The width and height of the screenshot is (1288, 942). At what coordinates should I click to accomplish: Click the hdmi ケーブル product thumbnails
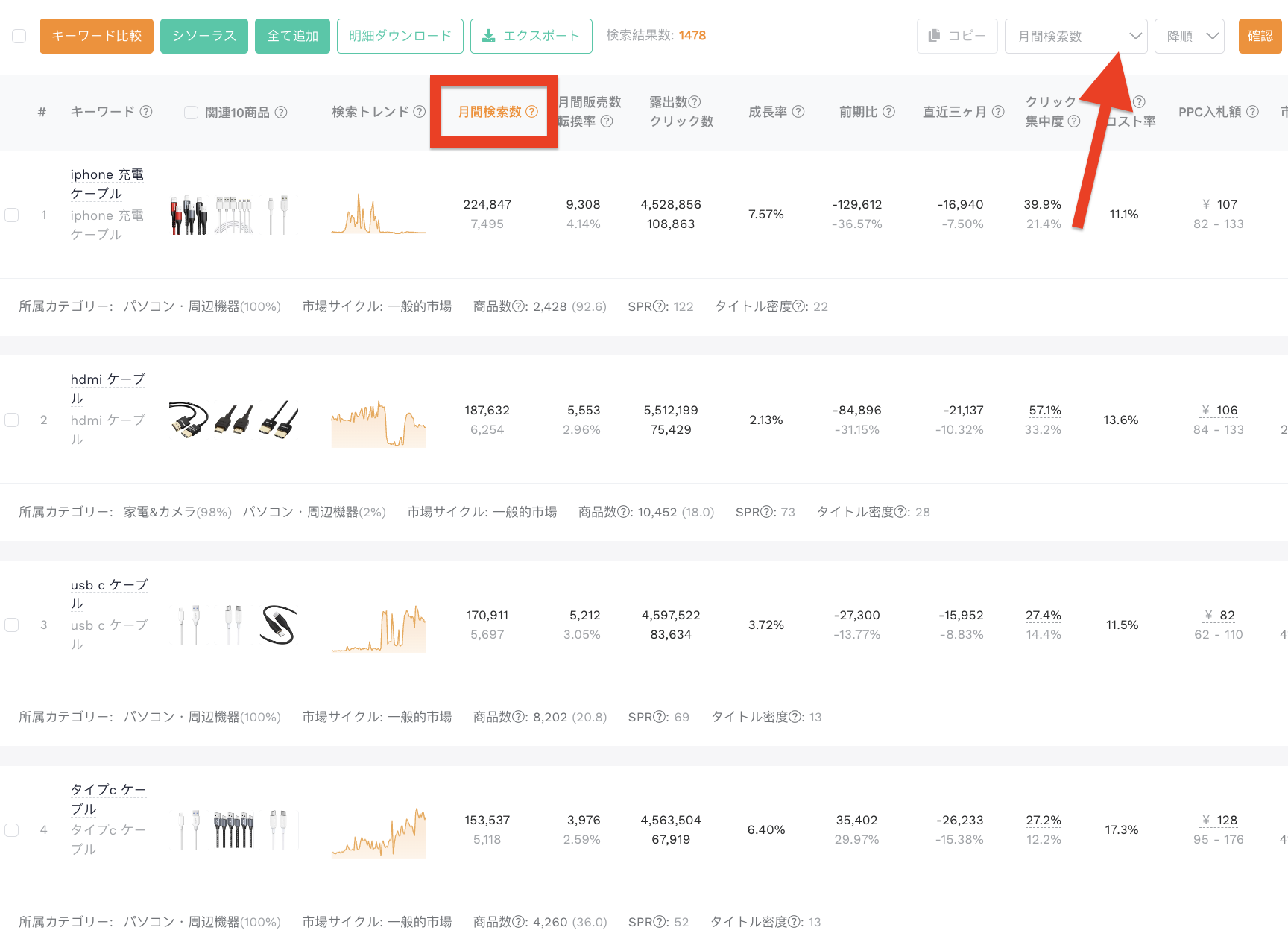(x=233, y=420)
